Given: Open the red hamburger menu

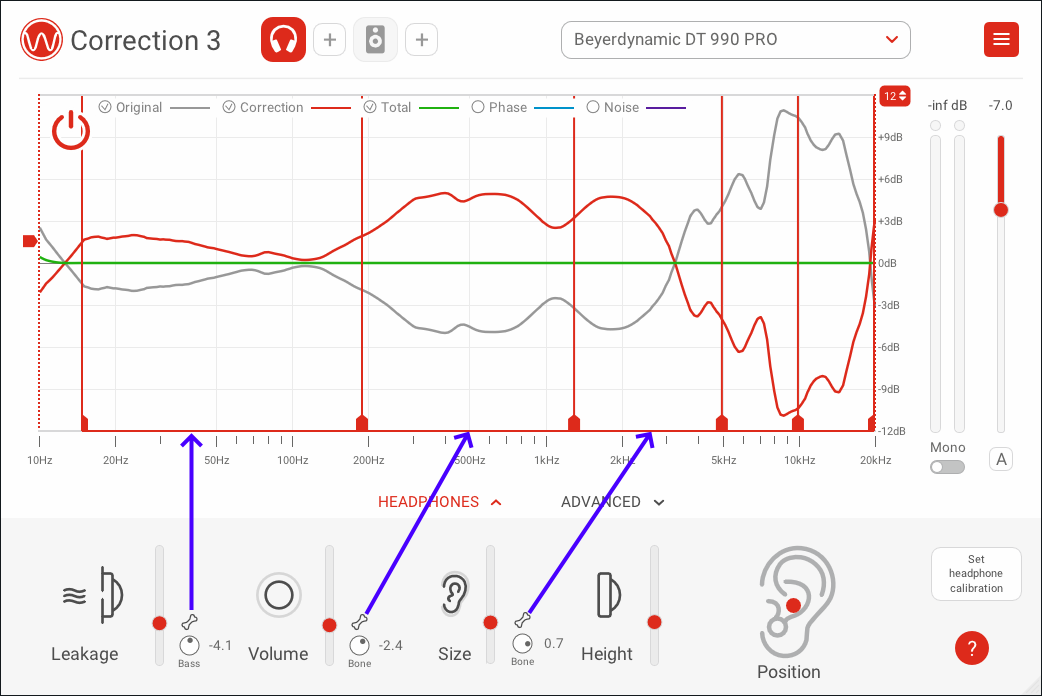Looking at the screenshot, I should tap(1001, 40).
